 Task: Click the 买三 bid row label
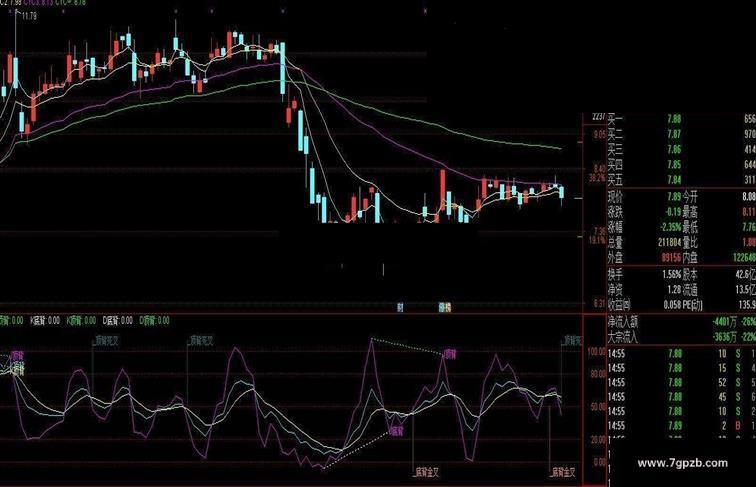coord(615,149)
